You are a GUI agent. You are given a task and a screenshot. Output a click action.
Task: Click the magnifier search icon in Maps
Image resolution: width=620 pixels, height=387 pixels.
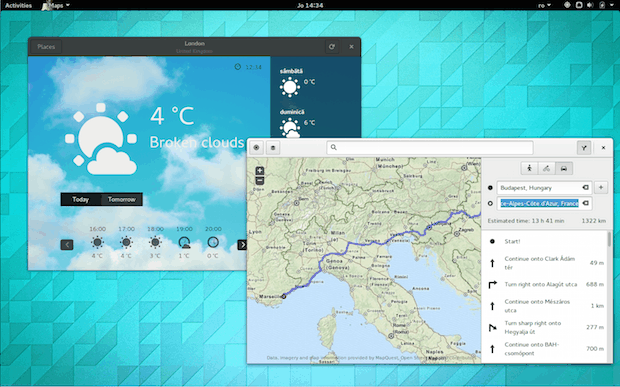pos(334,147)
